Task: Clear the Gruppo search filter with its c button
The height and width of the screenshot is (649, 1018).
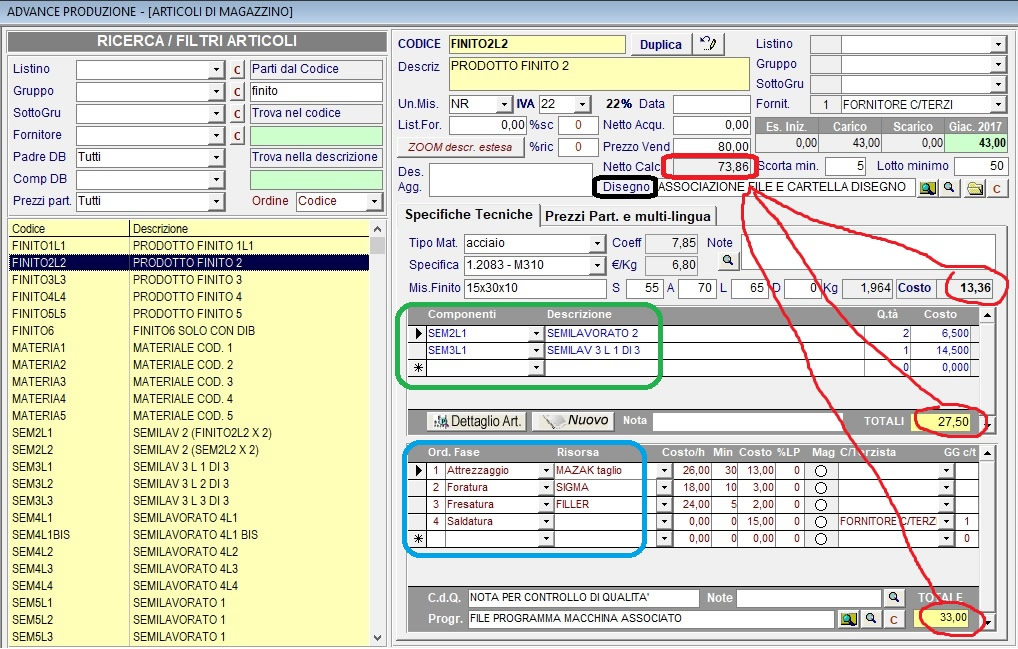Action: coord(237,92)
